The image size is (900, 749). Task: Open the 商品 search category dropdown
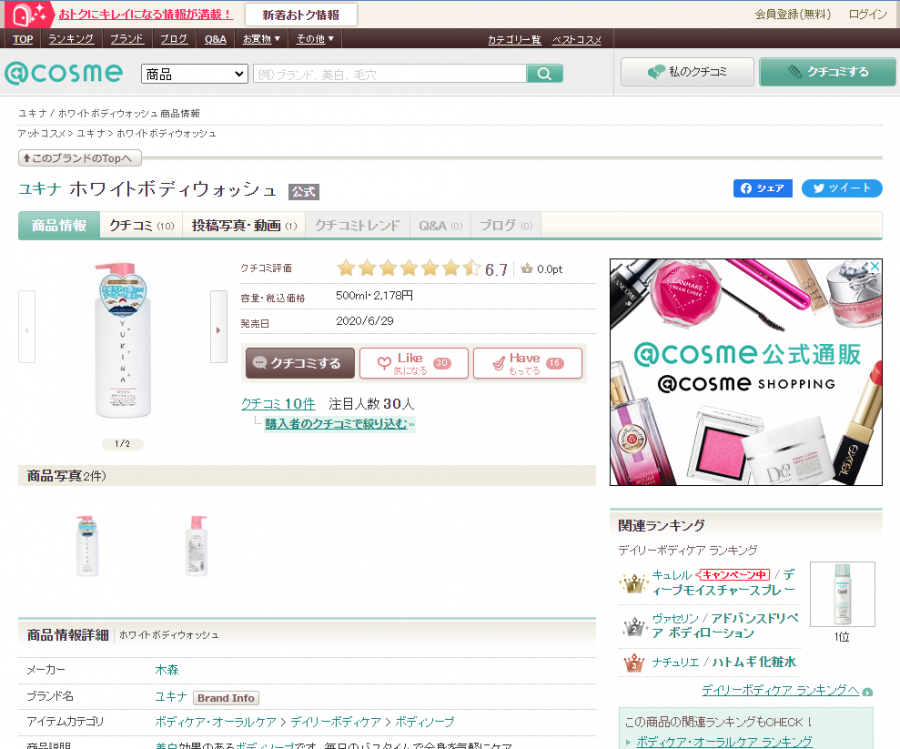coord(195,74)
